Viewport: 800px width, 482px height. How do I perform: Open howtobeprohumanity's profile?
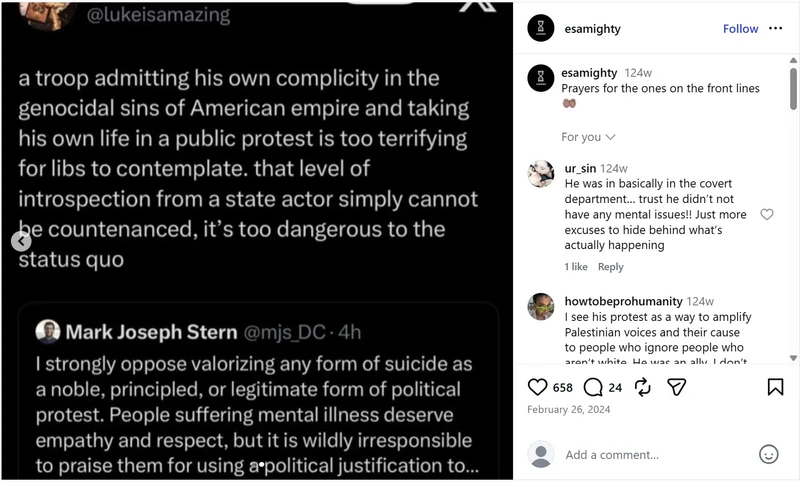623,301
